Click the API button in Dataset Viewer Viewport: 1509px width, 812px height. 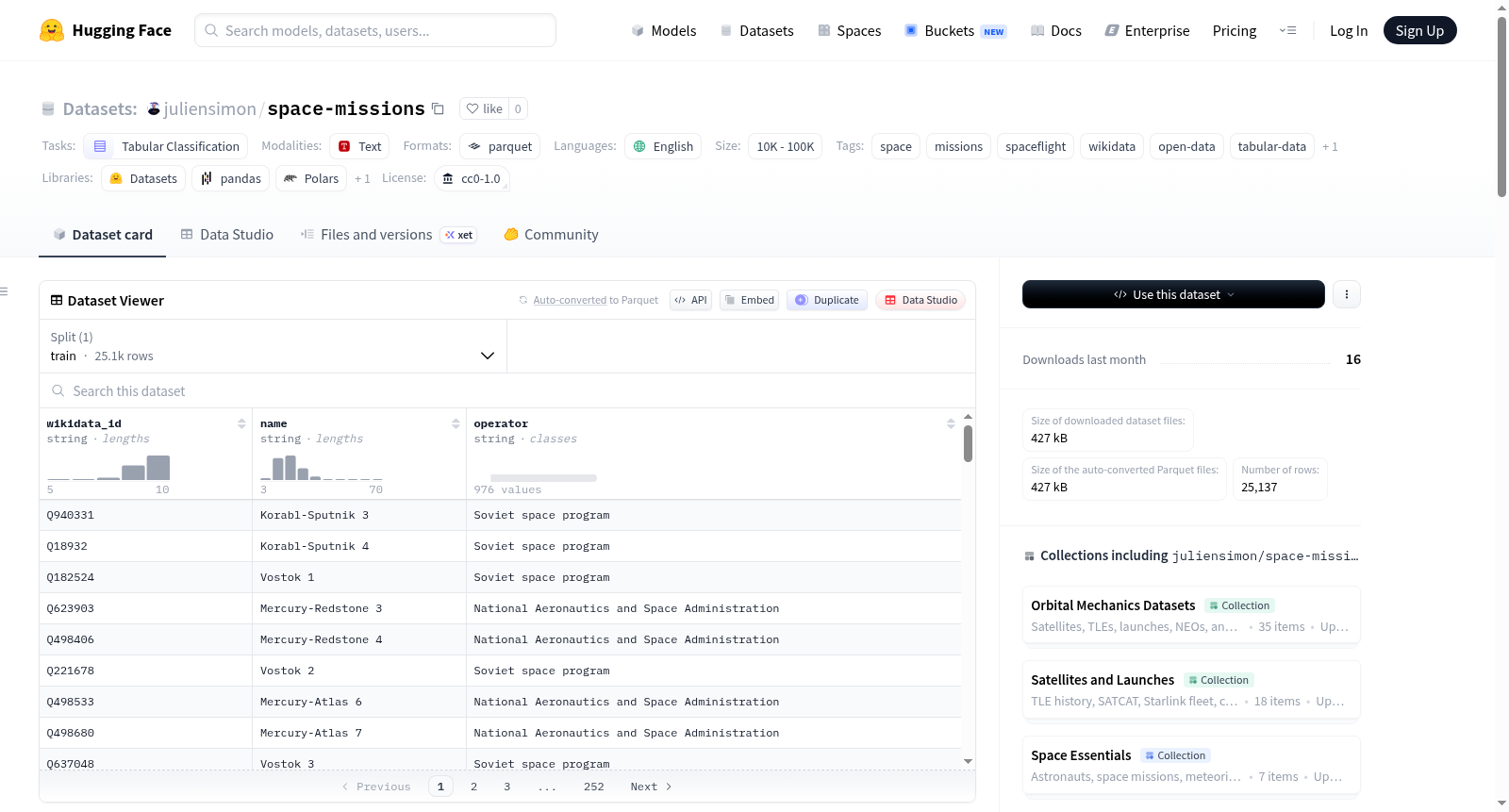pos(690,300)
